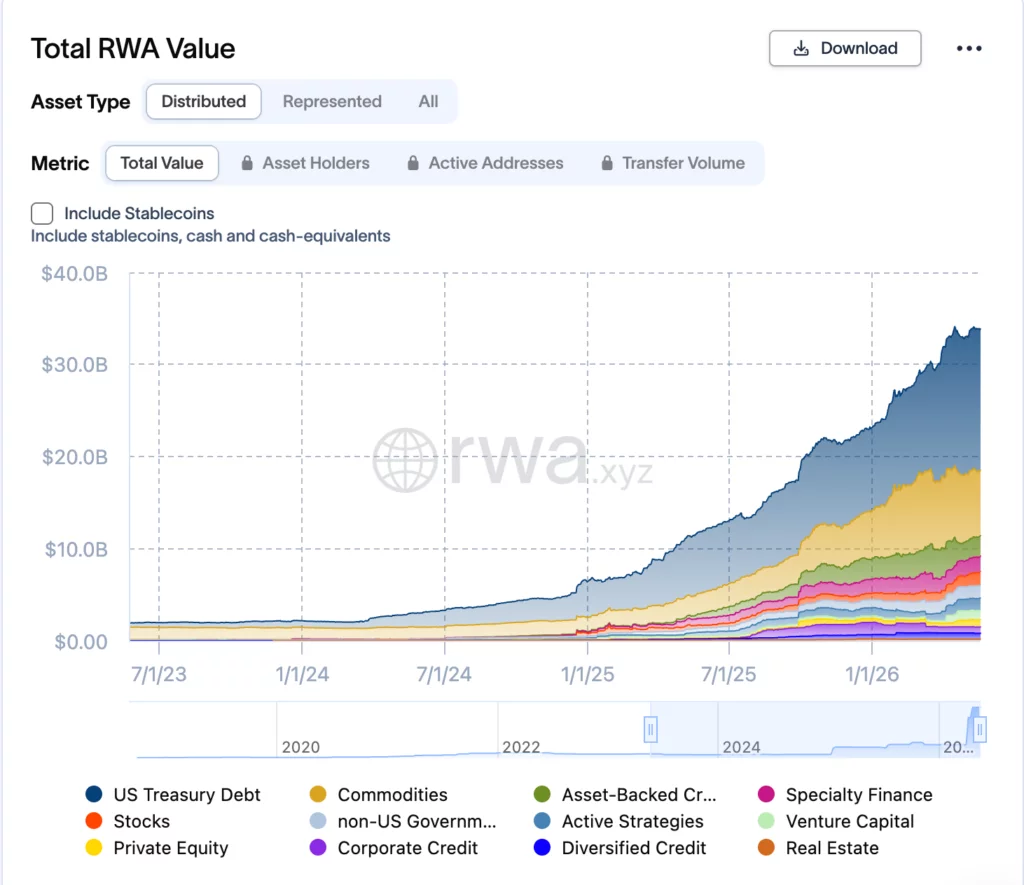Viewport: 1024px width, 885px height.
Task: Toggle Private Equity legend swatch
Action: tap(94, 848)
